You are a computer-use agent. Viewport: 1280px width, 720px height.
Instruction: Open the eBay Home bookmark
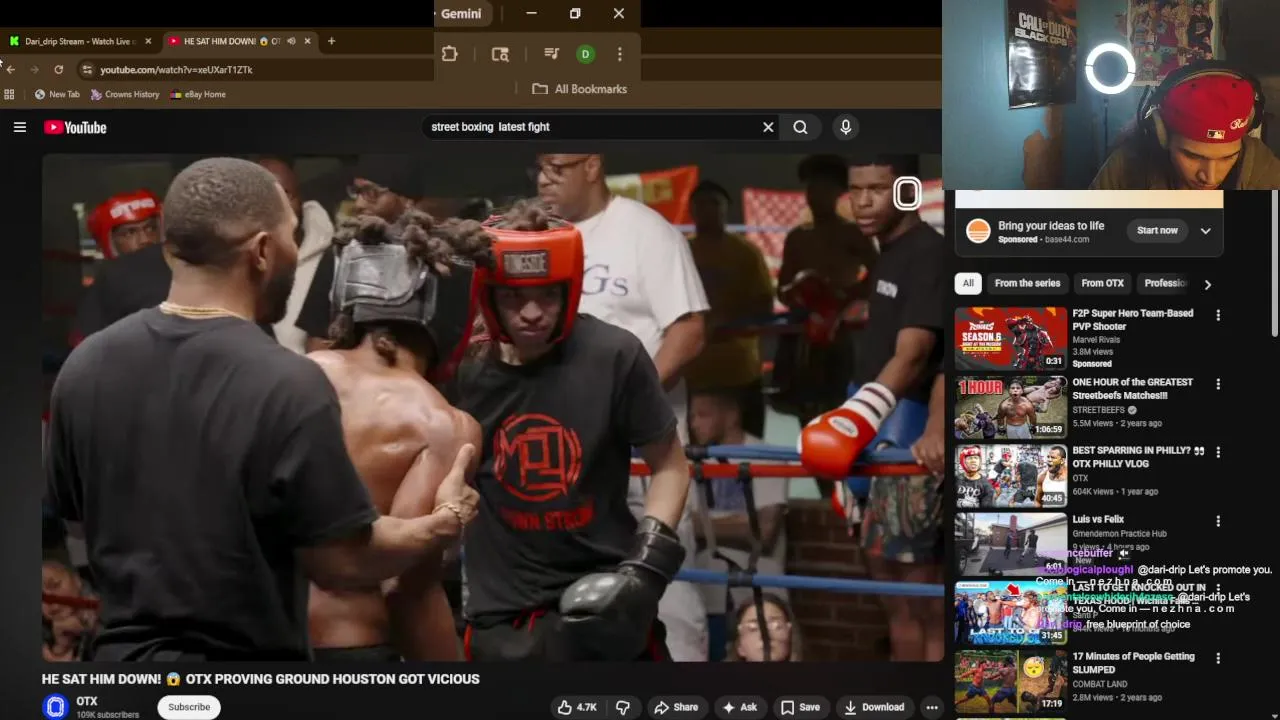198,94
